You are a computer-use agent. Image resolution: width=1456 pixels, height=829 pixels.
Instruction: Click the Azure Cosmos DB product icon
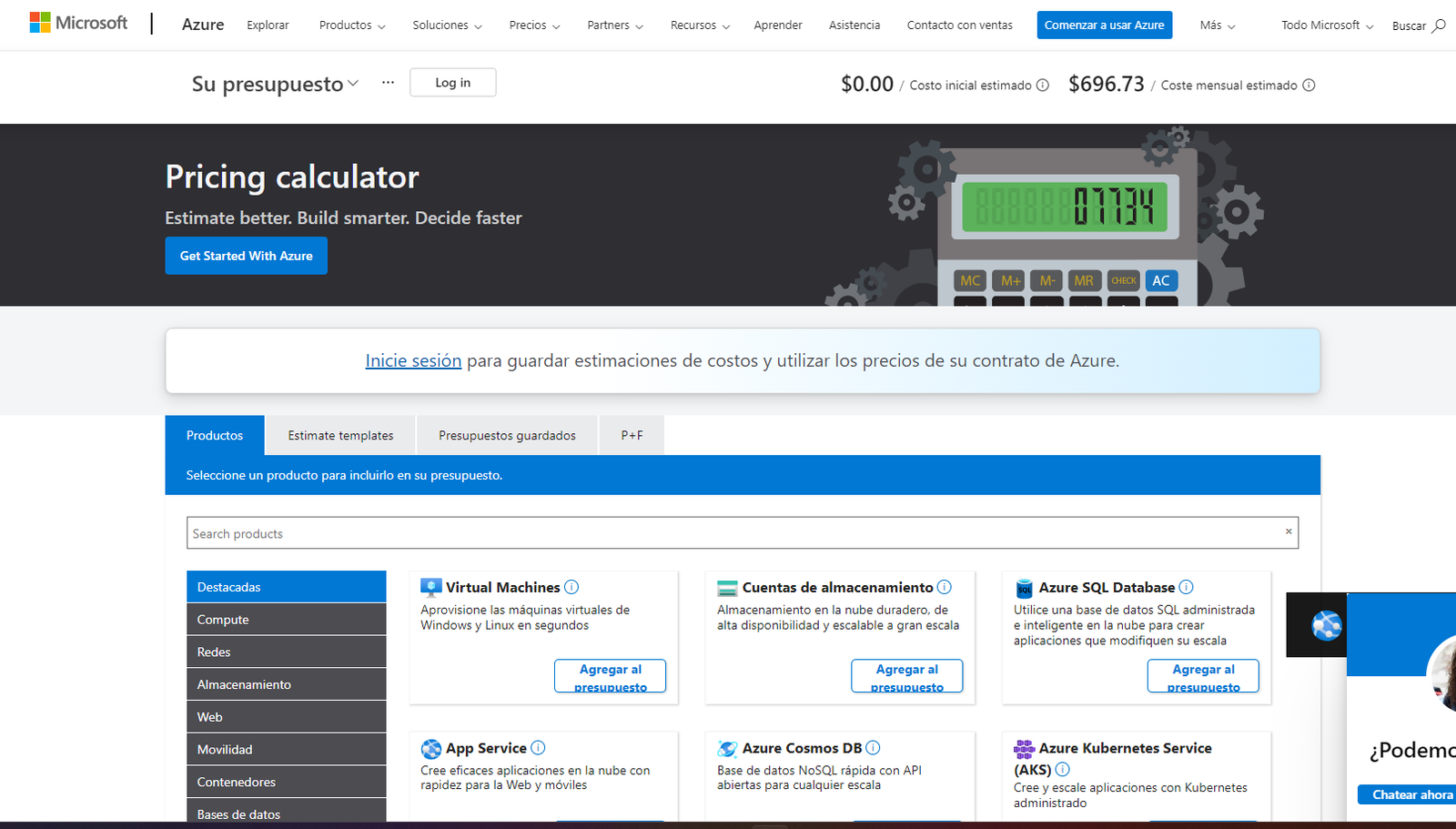727,749
